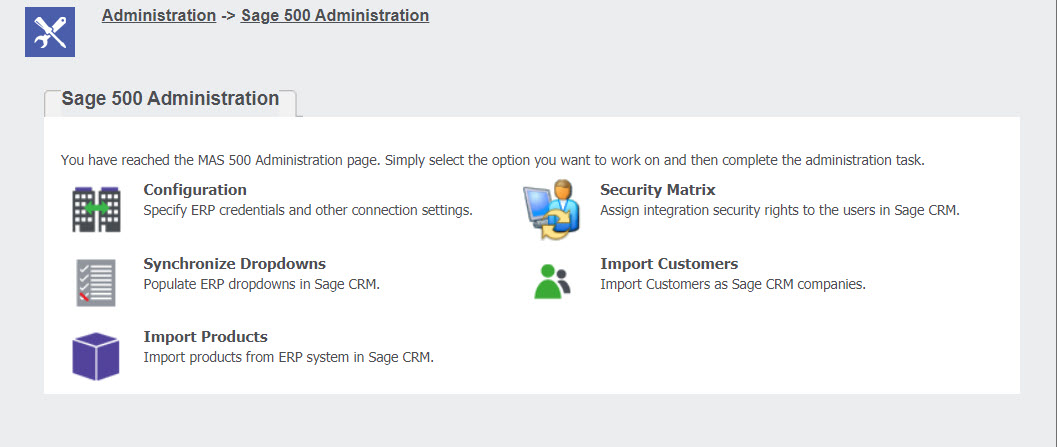Select the Sage 500 Administration tab
This screenshot has height=447, width=1057.
[171, 99]
